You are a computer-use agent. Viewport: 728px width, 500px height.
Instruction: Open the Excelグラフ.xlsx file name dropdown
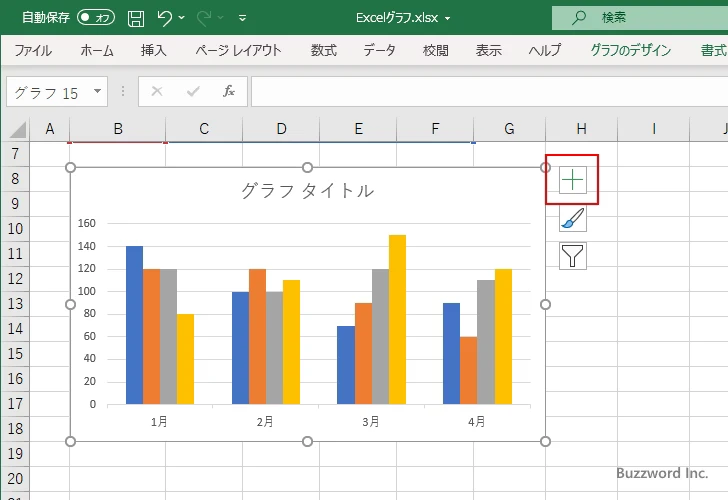tap(448, 19)
